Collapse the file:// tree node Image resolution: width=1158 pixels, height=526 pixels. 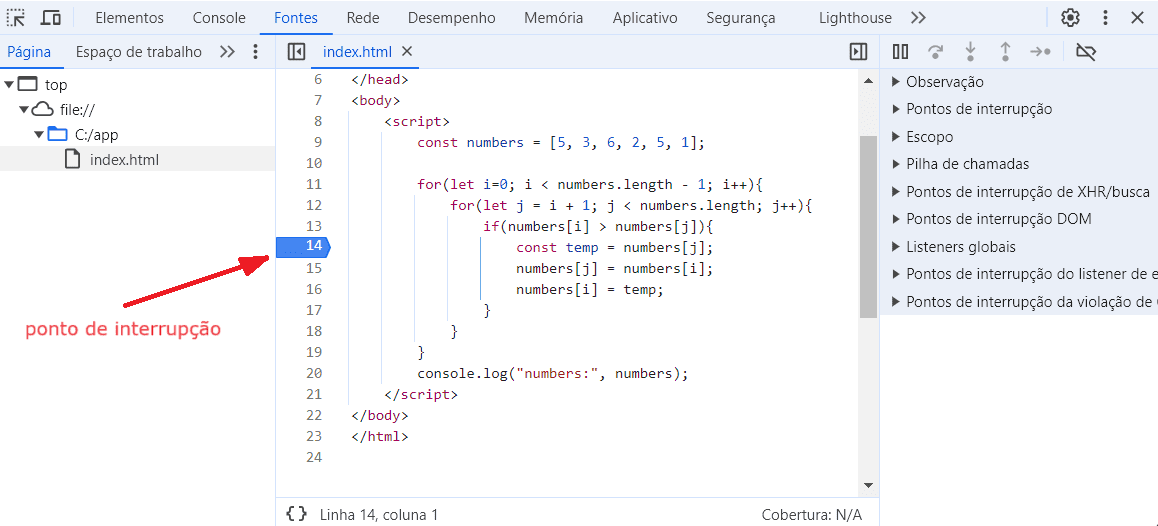click(24, 109)
